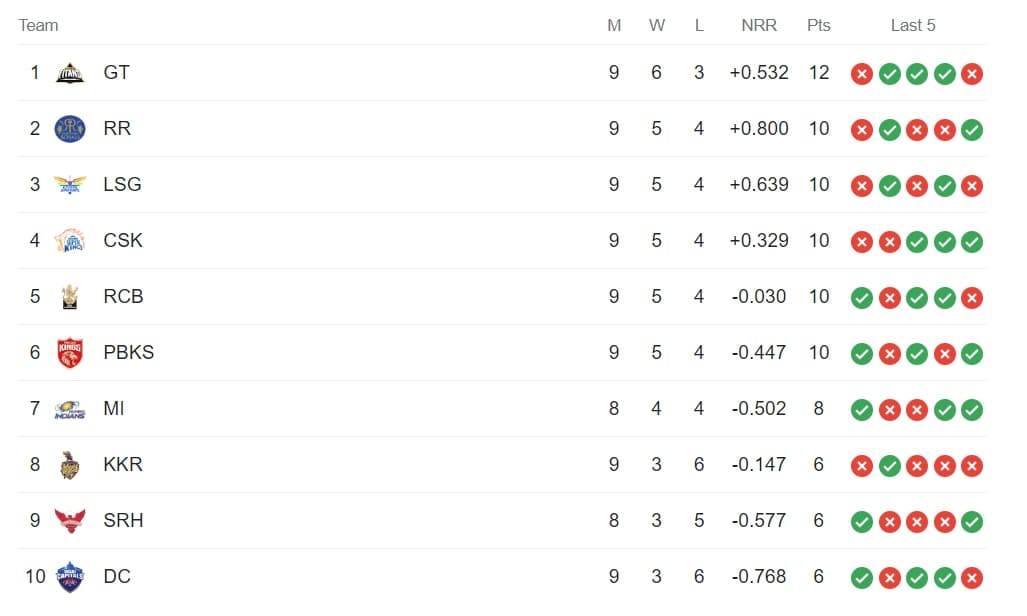Click the Rajasthan Royals logo icon
Viewport: 1027px width, 616px height.
(x=70, y=129)
